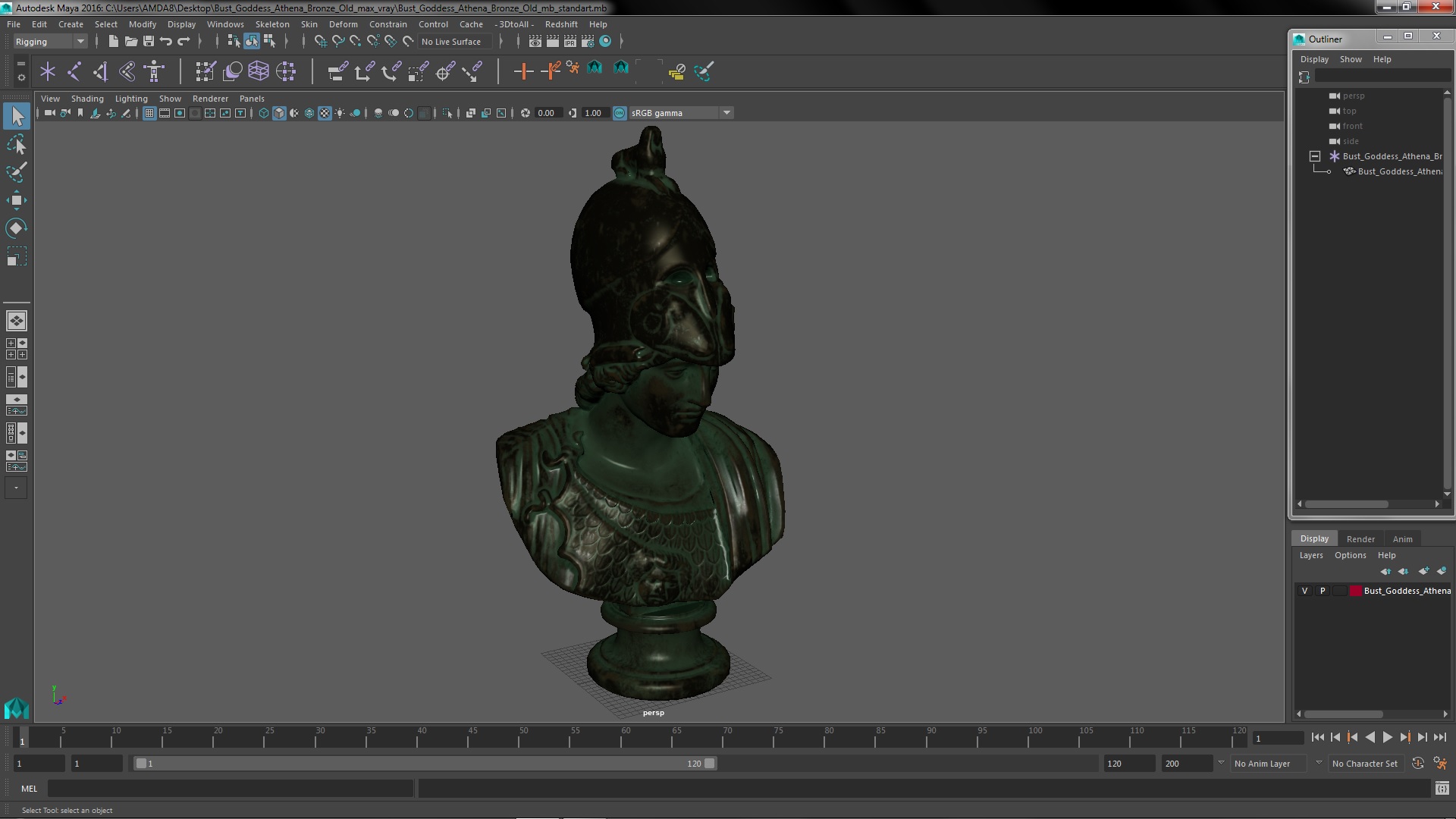Switch to the Render layer tab
This screenshot has height=819, width=1456.
coord(1360,539)
